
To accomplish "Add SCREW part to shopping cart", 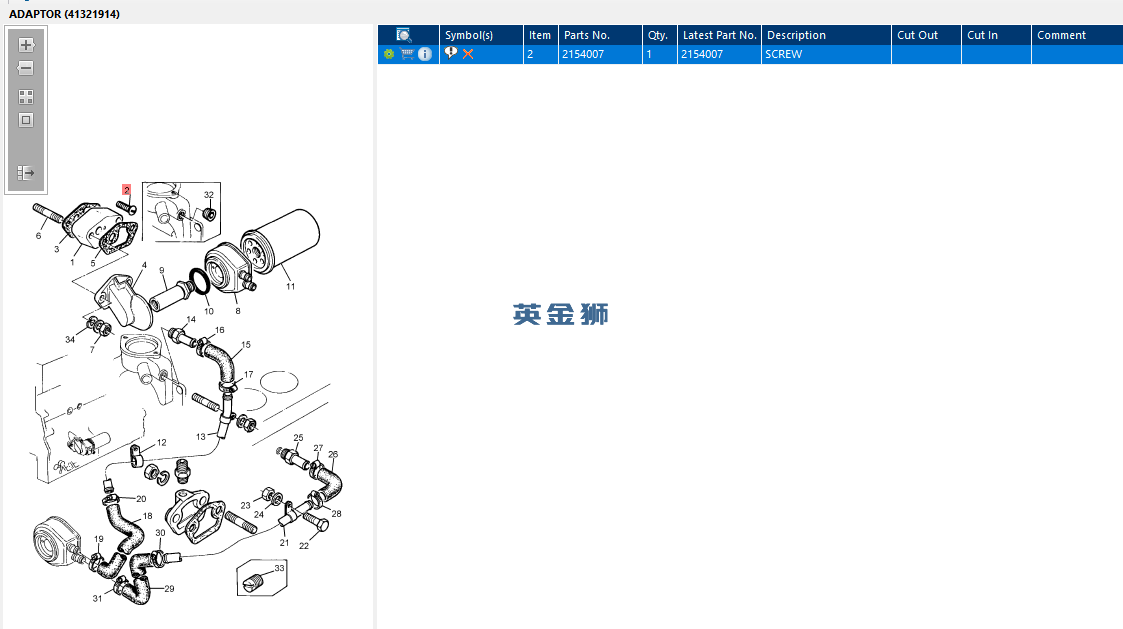I will tap(407, 54).
